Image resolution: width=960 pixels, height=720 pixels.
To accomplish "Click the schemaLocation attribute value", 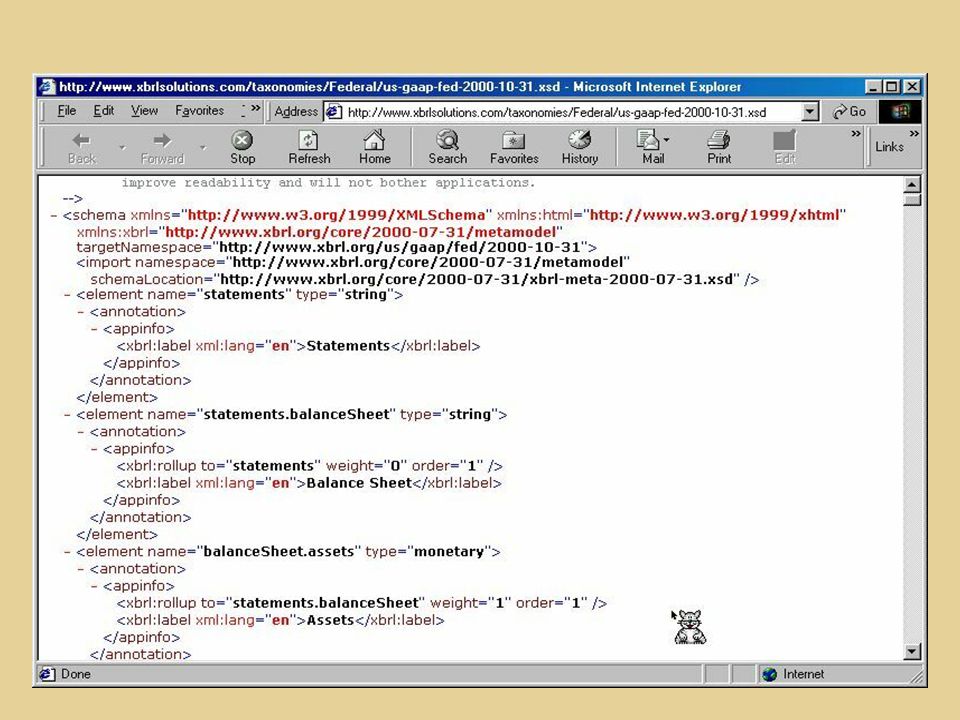I will [476, 280].
